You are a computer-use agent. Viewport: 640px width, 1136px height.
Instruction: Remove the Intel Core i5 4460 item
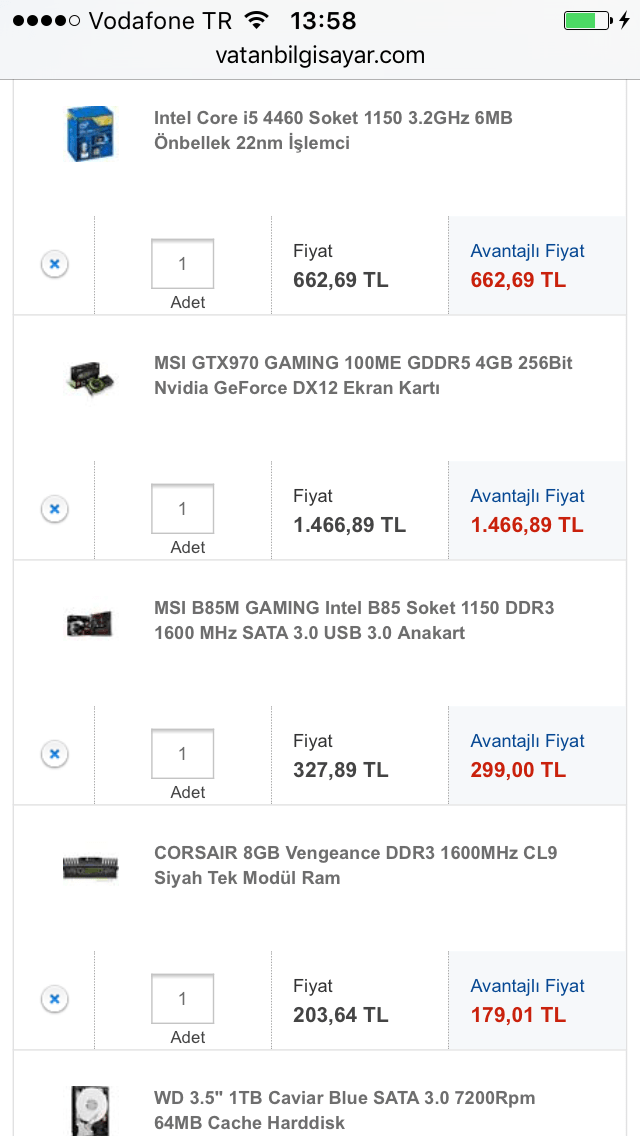tap(55, 264)
